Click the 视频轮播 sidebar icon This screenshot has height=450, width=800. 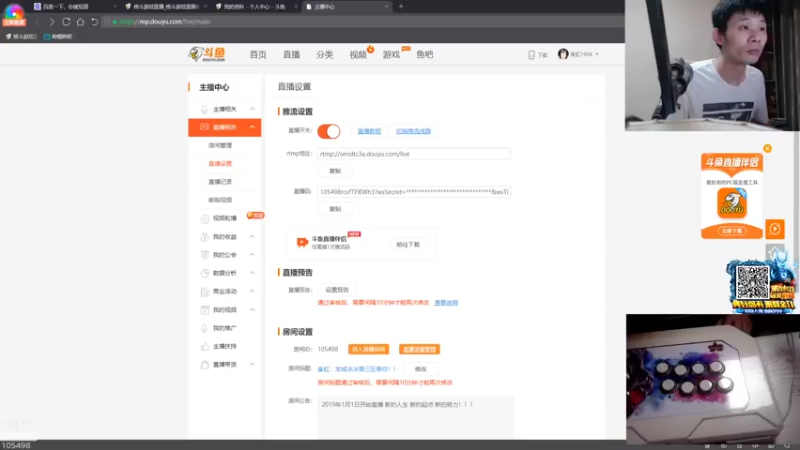pyautogui.click(x=205, y=218)
